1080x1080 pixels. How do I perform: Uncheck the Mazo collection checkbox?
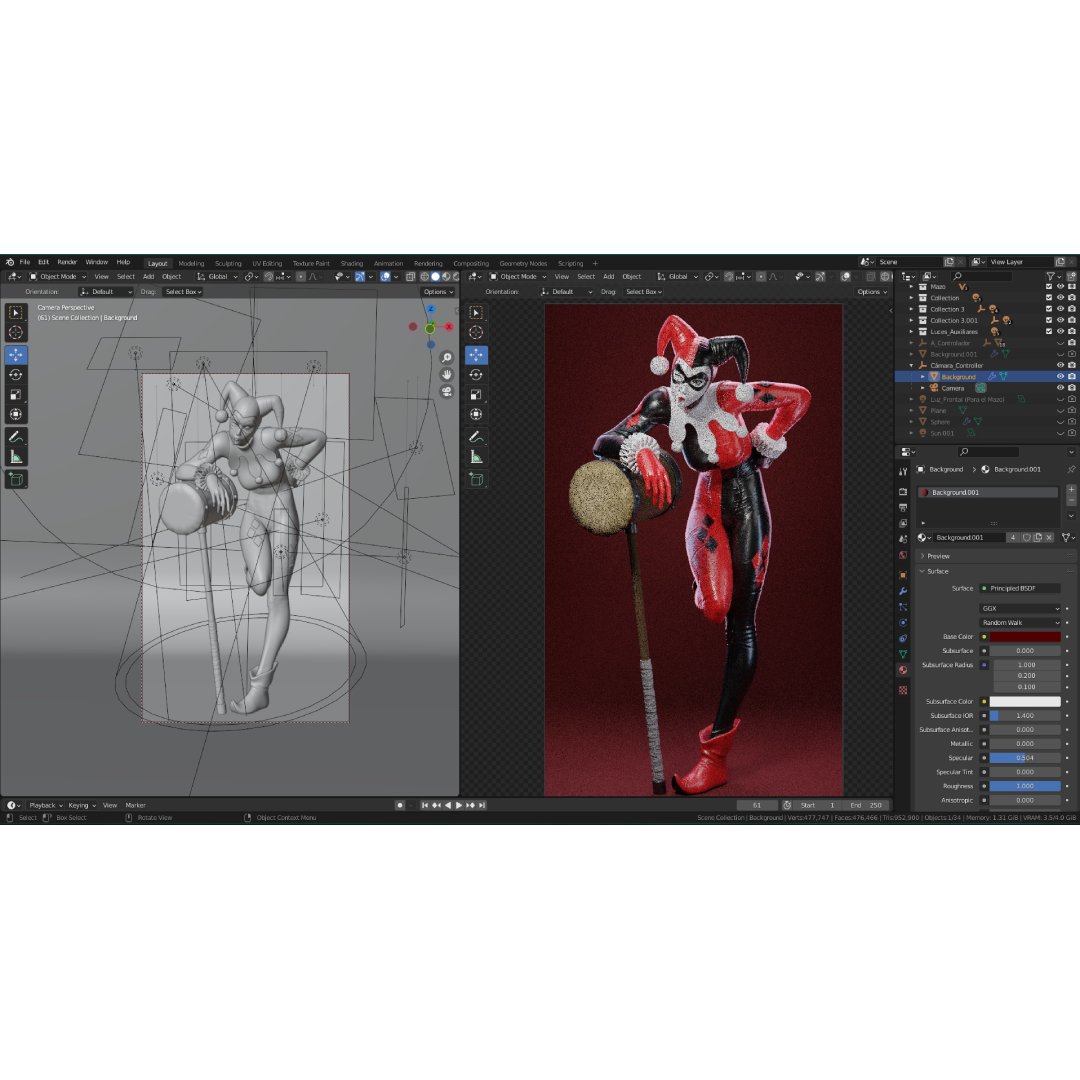[1049, 287]
